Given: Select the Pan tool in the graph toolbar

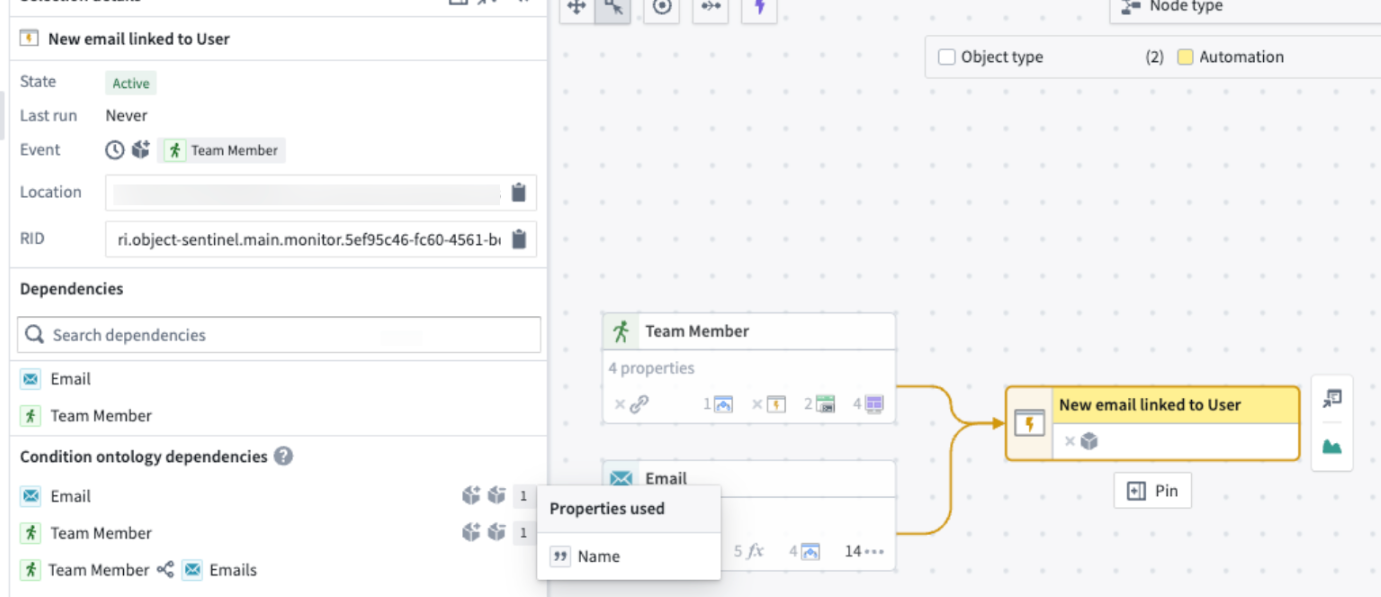Looking at the screenshot, I should (575, 8).
